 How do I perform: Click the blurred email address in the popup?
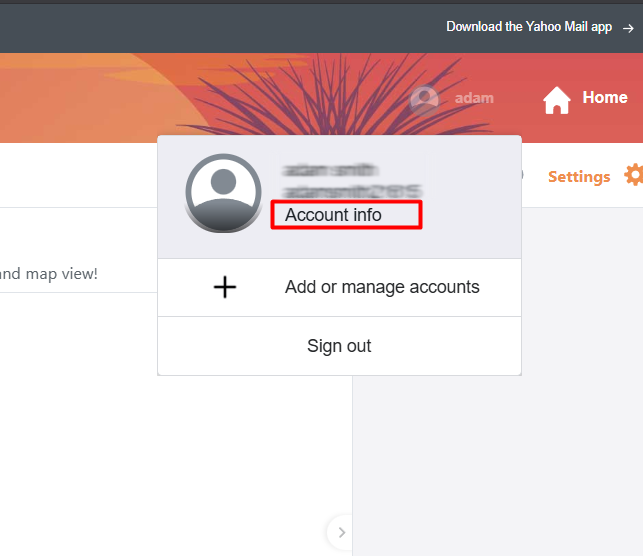[352, 190]
